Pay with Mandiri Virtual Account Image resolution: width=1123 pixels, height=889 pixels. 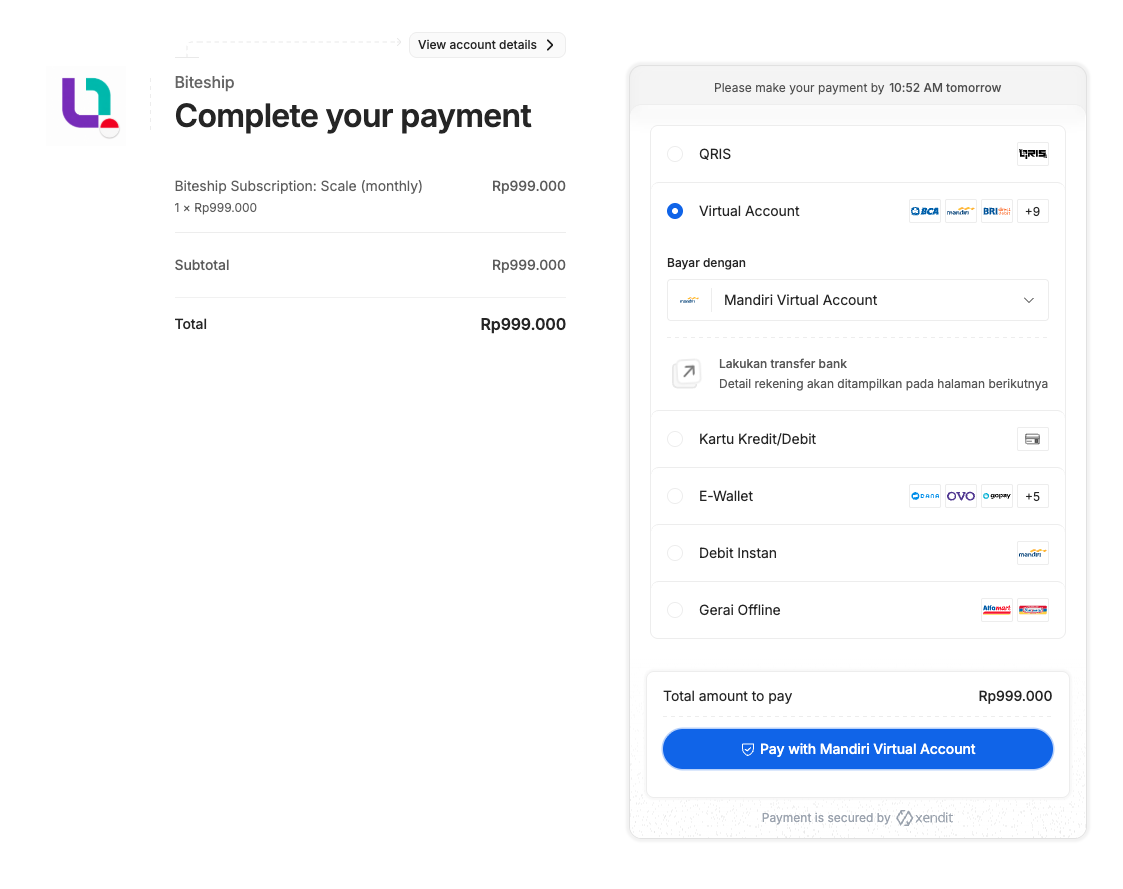point(857,749)
